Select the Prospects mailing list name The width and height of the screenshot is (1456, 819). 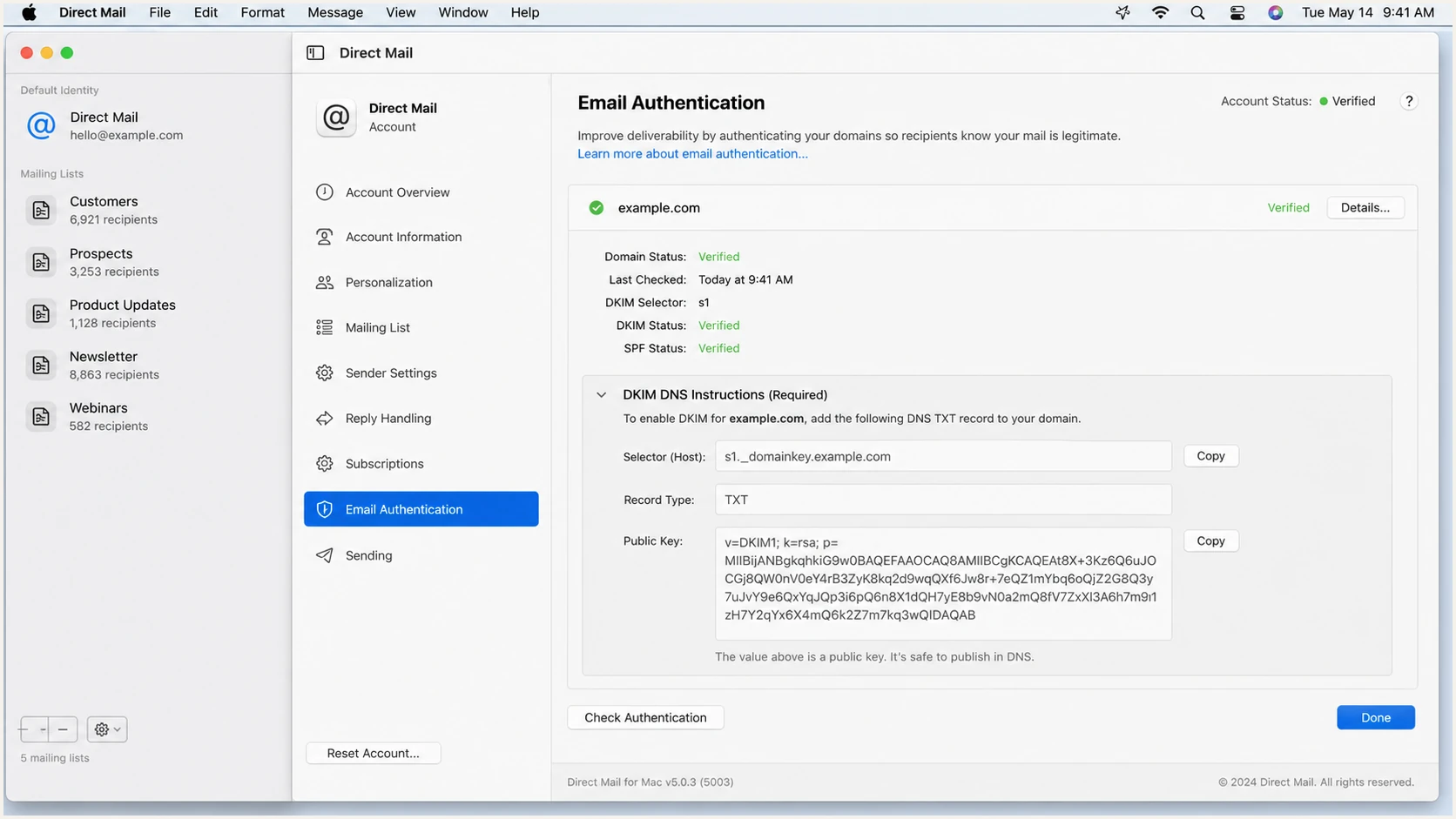(101, 253)
